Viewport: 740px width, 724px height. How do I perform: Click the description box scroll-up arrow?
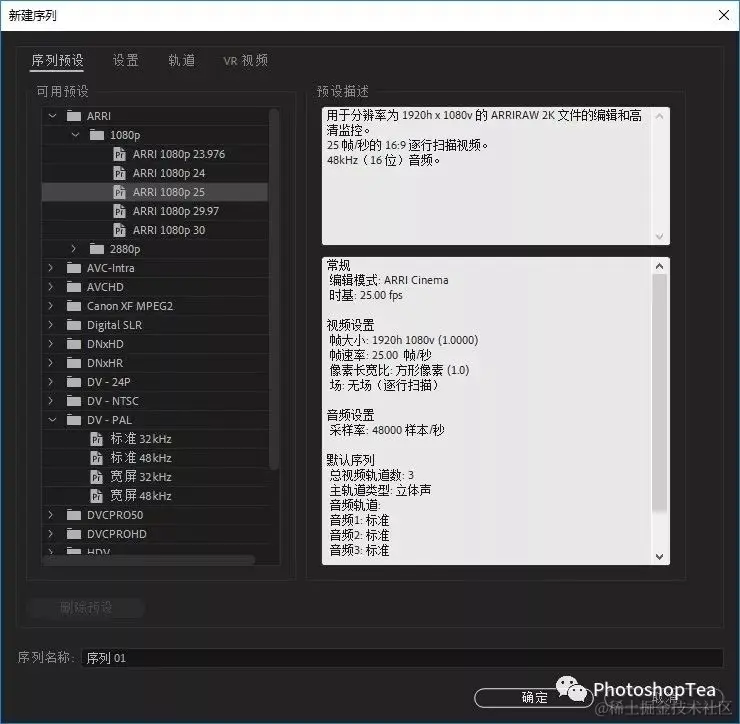coord(659,116)
